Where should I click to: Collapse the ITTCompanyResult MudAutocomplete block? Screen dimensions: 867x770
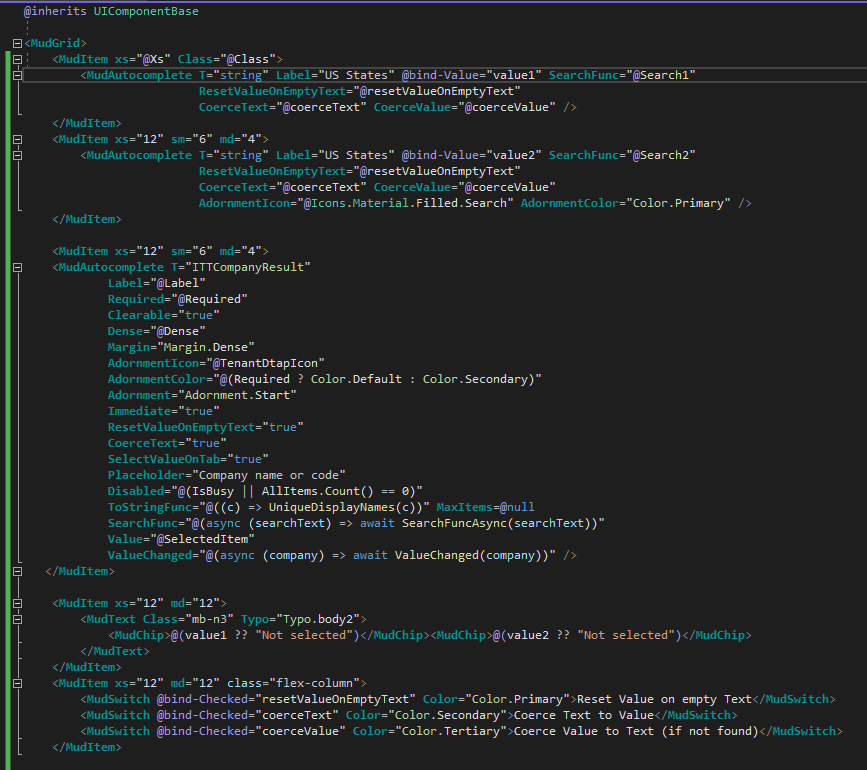tap(17, 268)
